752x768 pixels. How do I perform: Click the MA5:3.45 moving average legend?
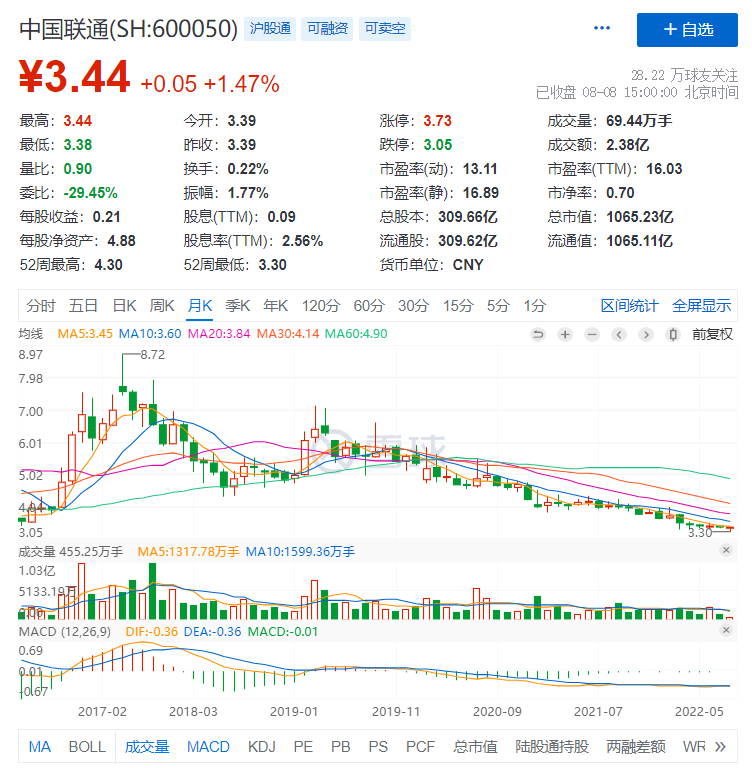tap(85, 334)
